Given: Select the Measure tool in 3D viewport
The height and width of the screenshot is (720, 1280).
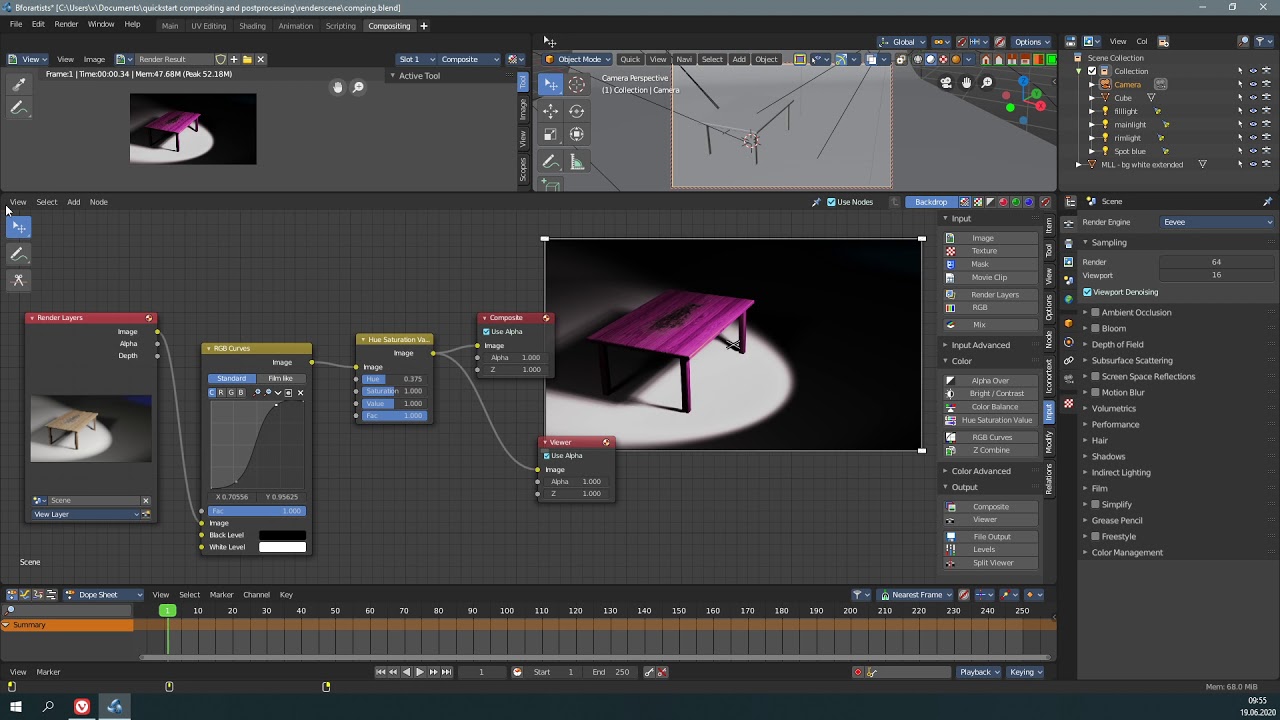Looking at the screenshot, I should 577,162.
